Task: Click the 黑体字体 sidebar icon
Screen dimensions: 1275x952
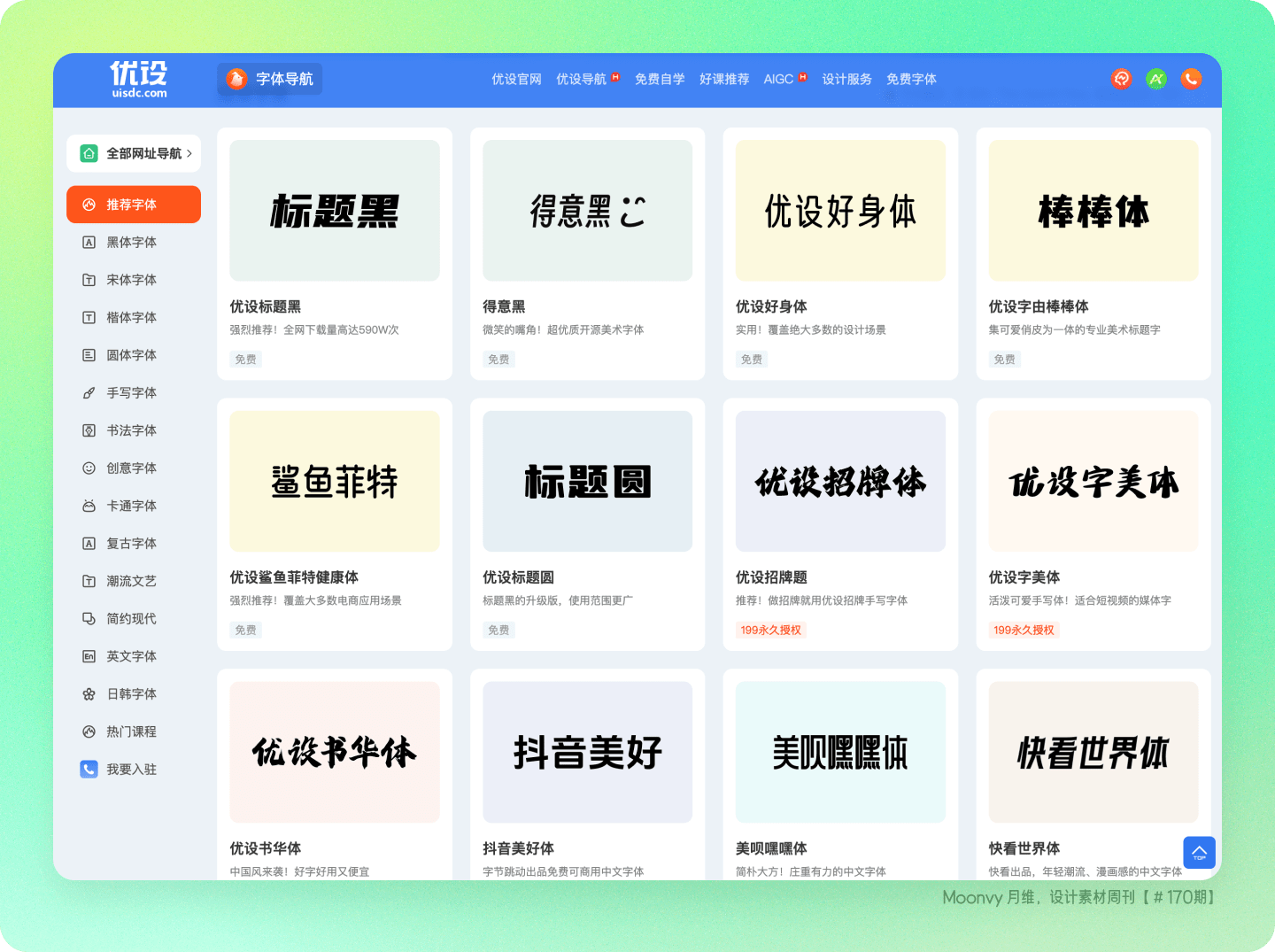Action: [x=89, y=242]
